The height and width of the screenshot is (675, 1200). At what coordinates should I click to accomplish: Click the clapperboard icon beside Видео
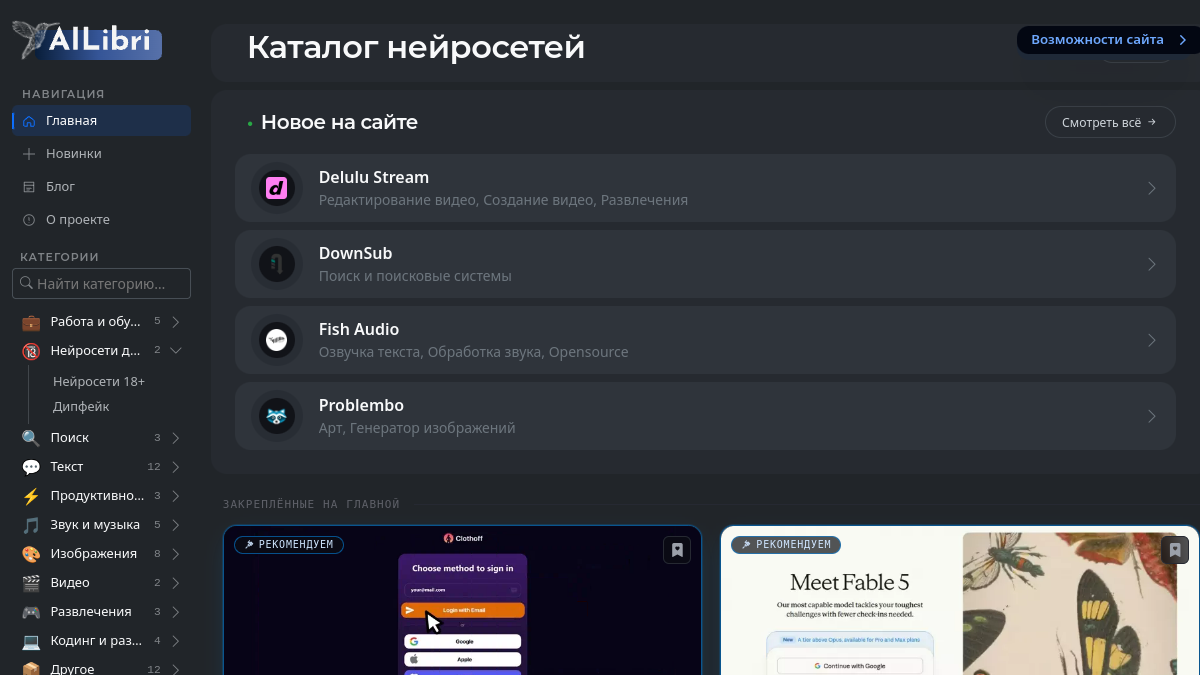31,583
